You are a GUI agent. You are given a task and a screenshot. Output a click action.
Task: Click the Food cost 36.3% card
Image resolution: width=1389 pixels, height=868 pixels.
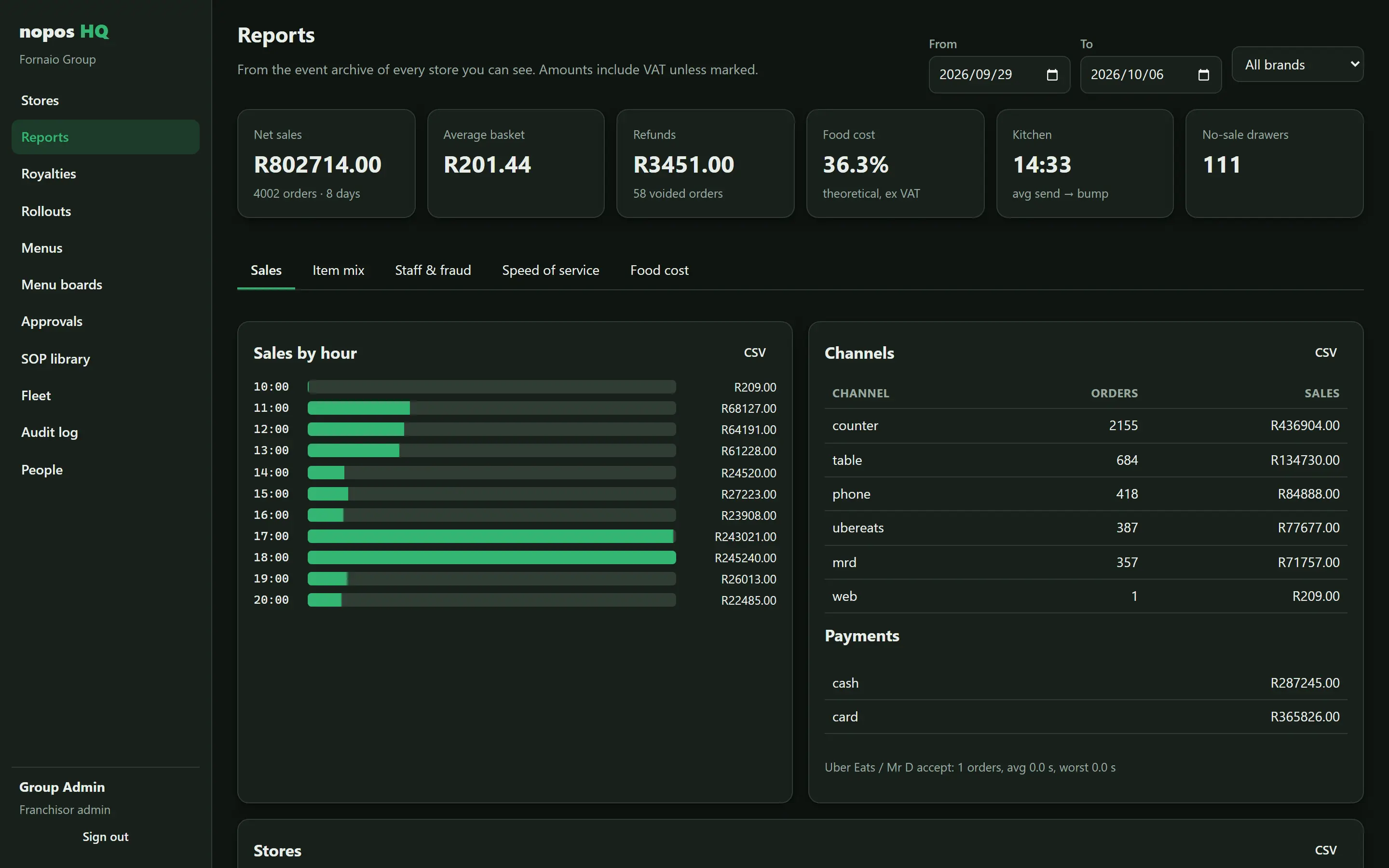pos(895,163)
